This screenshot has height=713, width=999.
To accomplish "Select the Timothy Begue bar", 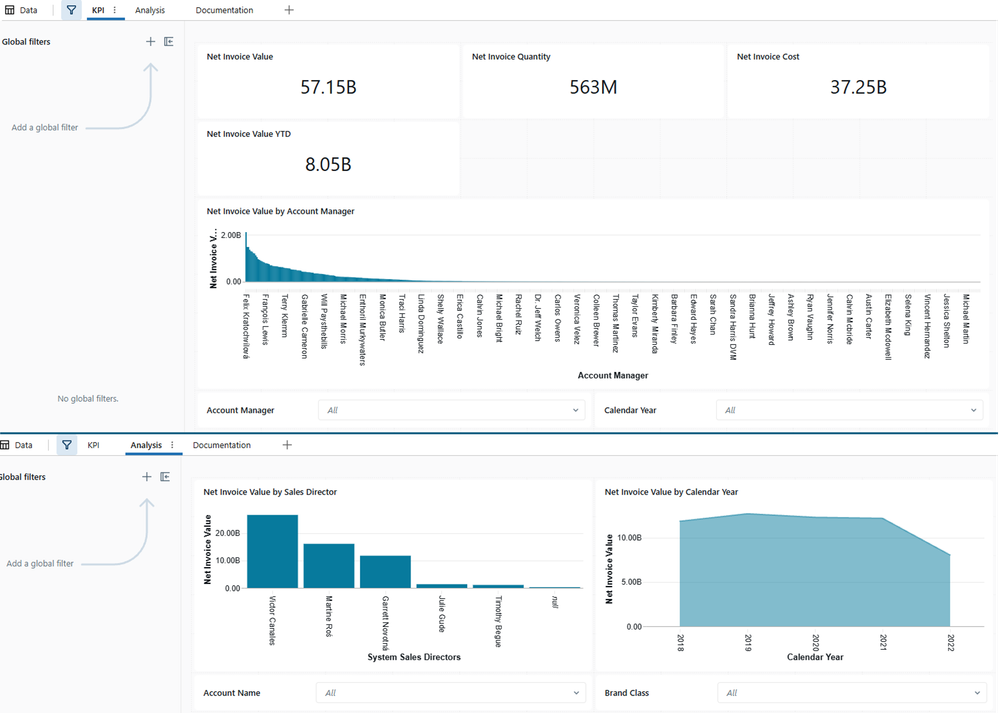I will pos(498,586).
